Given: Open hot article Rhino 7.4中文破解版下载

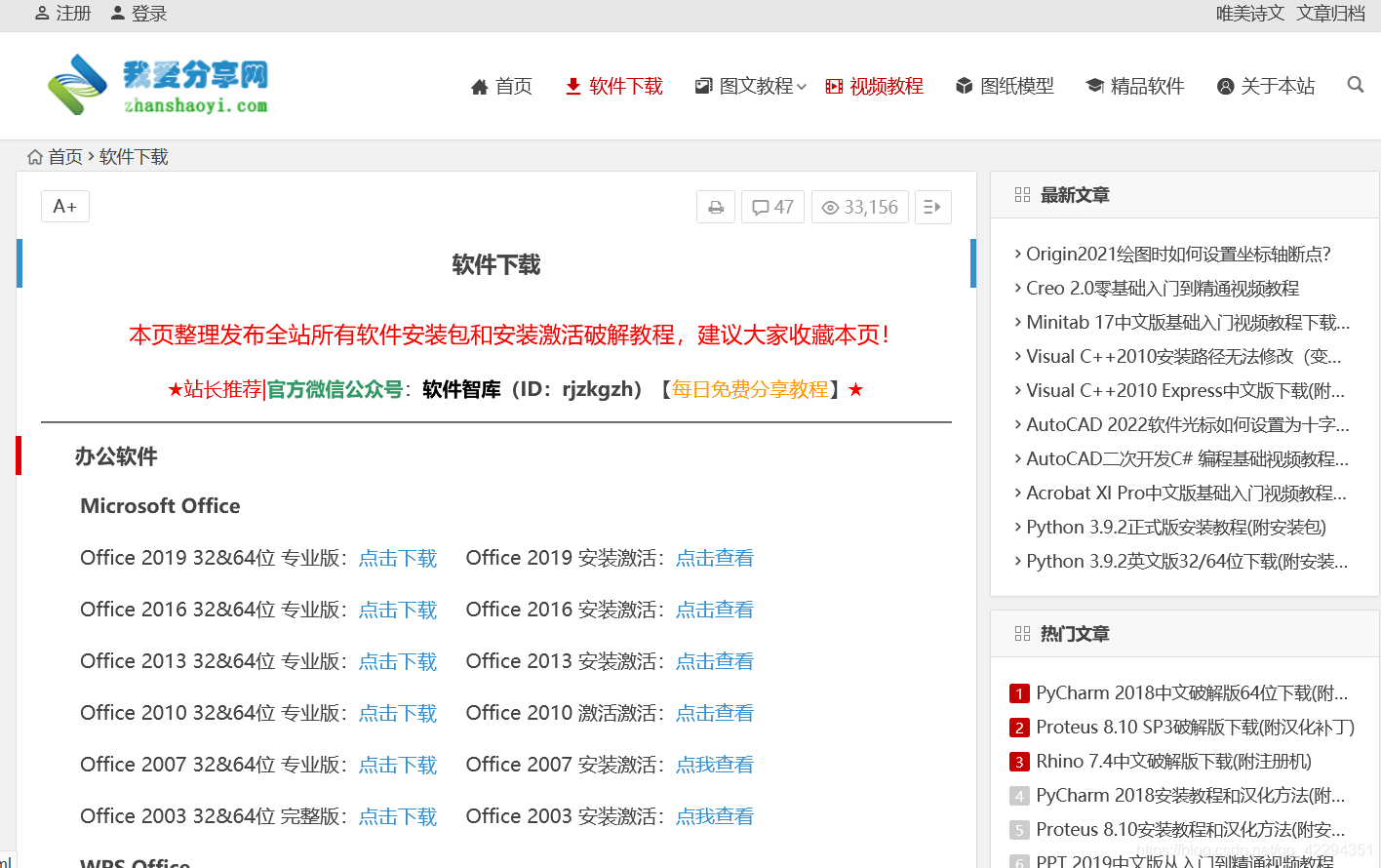Looking at the screenshot, I should [1174, 761].
